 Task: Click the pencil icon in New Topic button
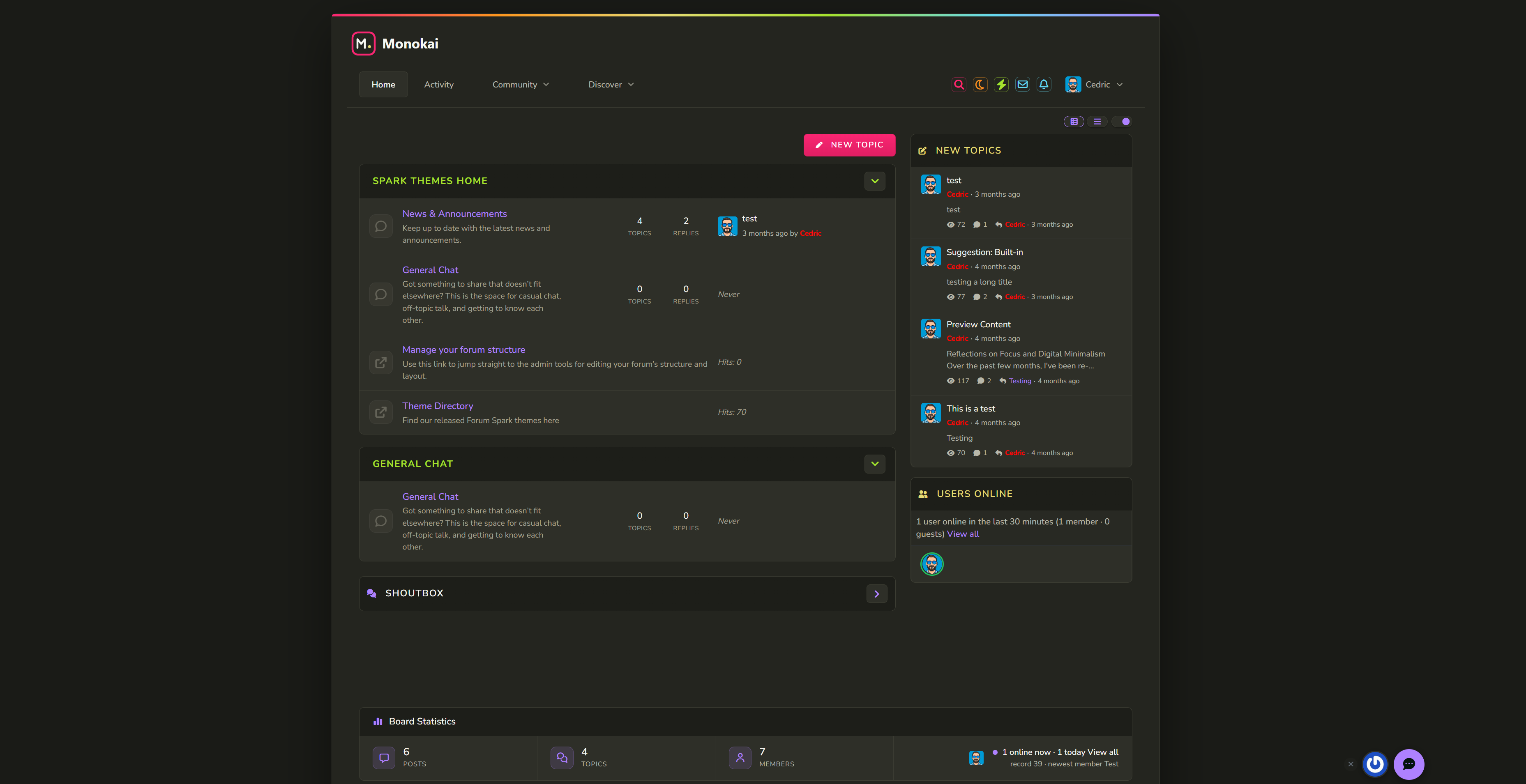point(819,145)
